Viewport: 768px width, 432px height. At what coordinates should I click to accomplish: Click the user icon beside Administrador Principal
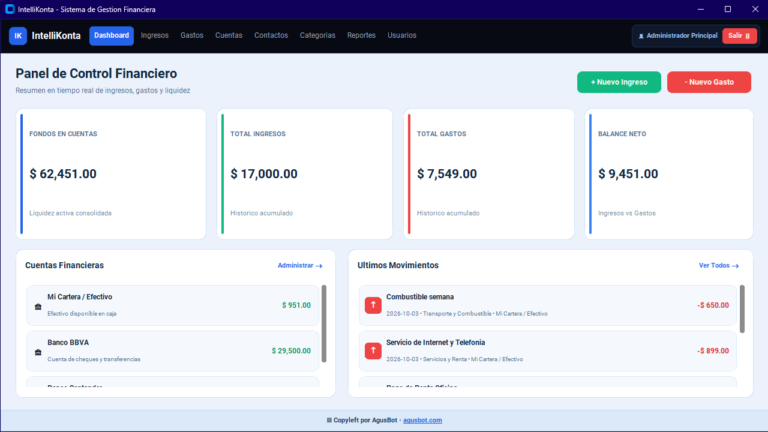641,36
